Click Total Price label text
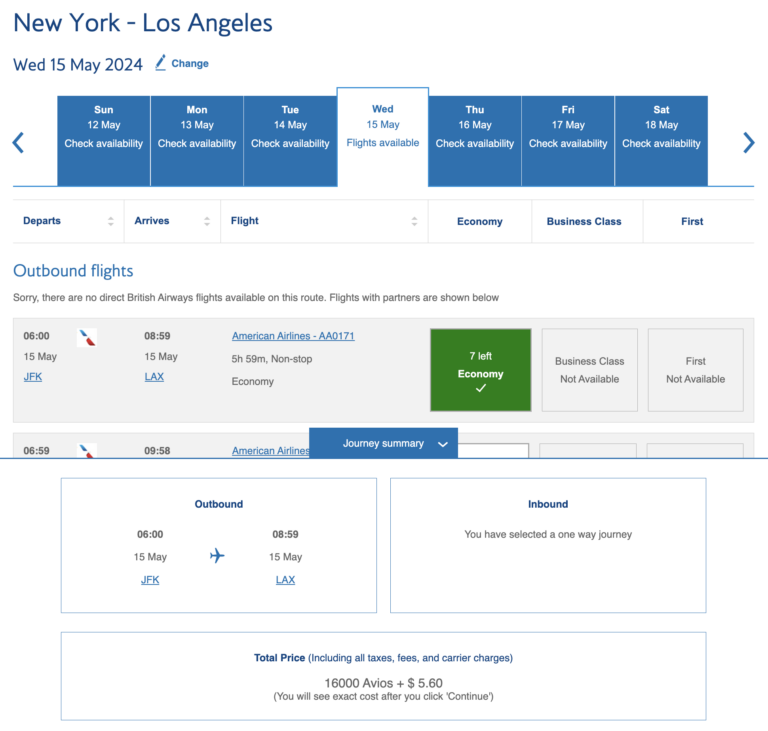Image resolution: width=768 pixels, height=731 pixels. pyautogui.click(x=279, y=658)
